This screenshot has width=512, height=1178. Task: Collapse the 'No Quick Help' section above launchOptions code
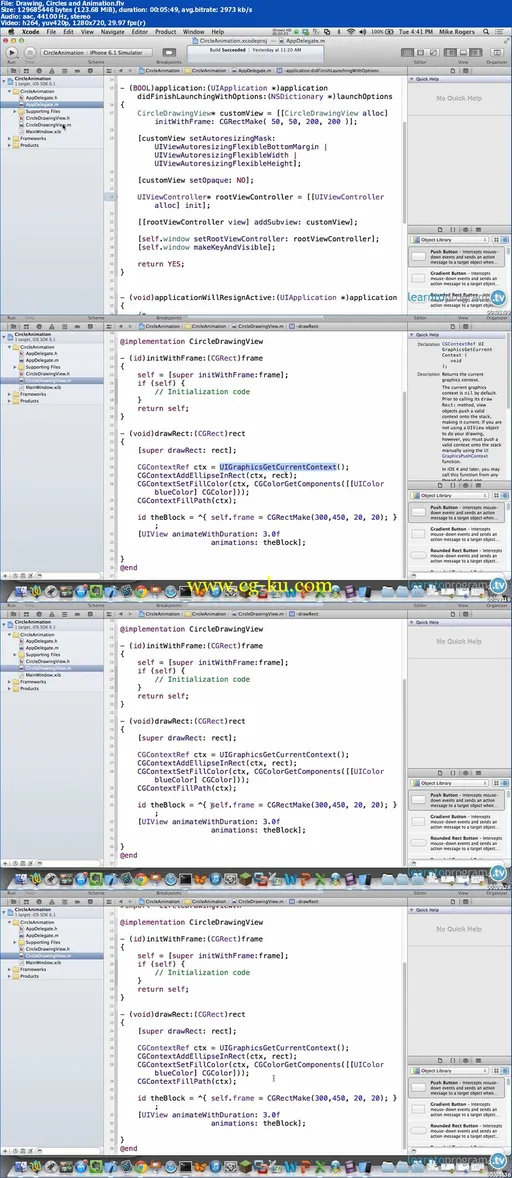[412, 79]
